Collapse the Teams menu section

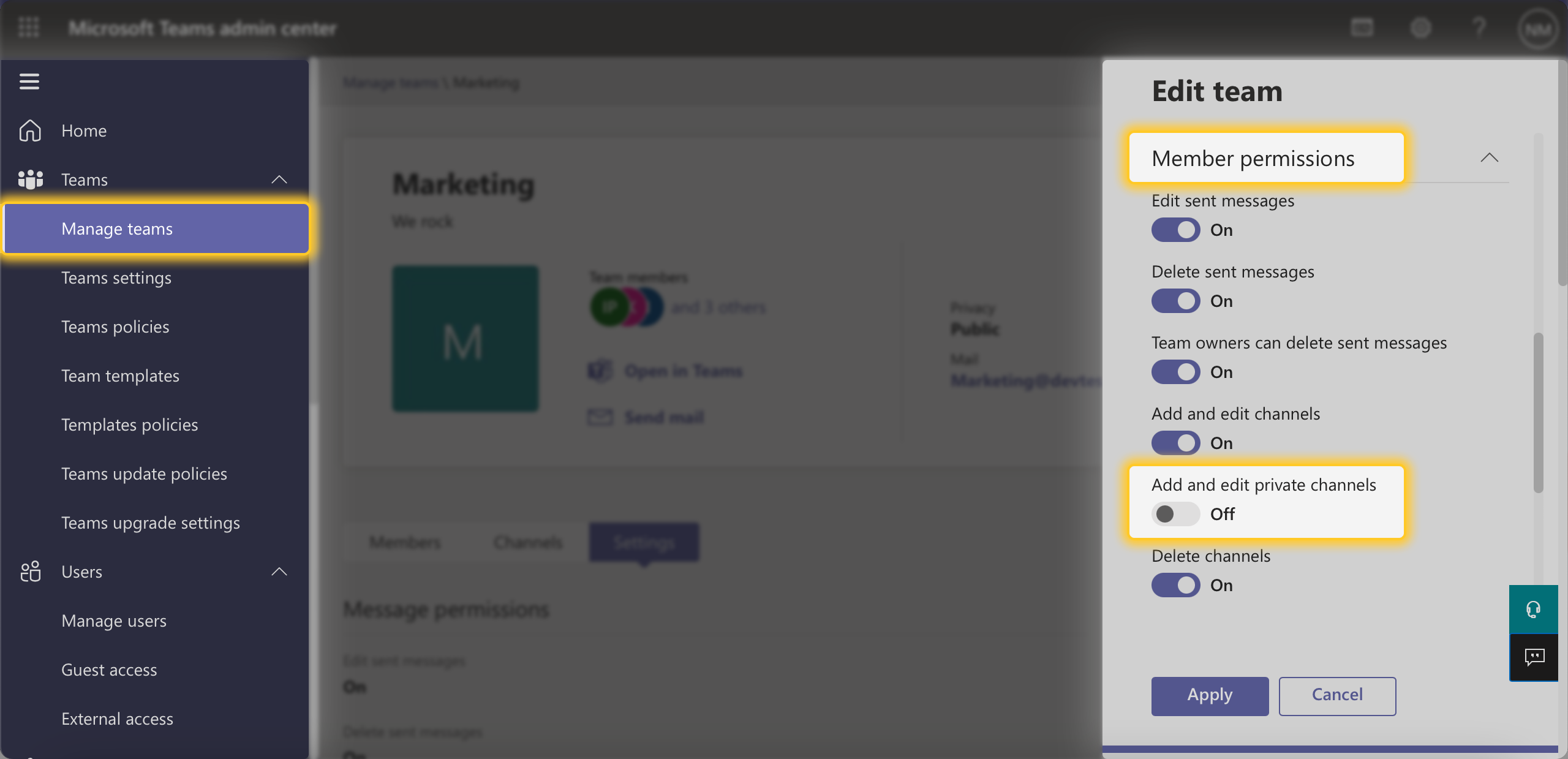tap(279, 179)
